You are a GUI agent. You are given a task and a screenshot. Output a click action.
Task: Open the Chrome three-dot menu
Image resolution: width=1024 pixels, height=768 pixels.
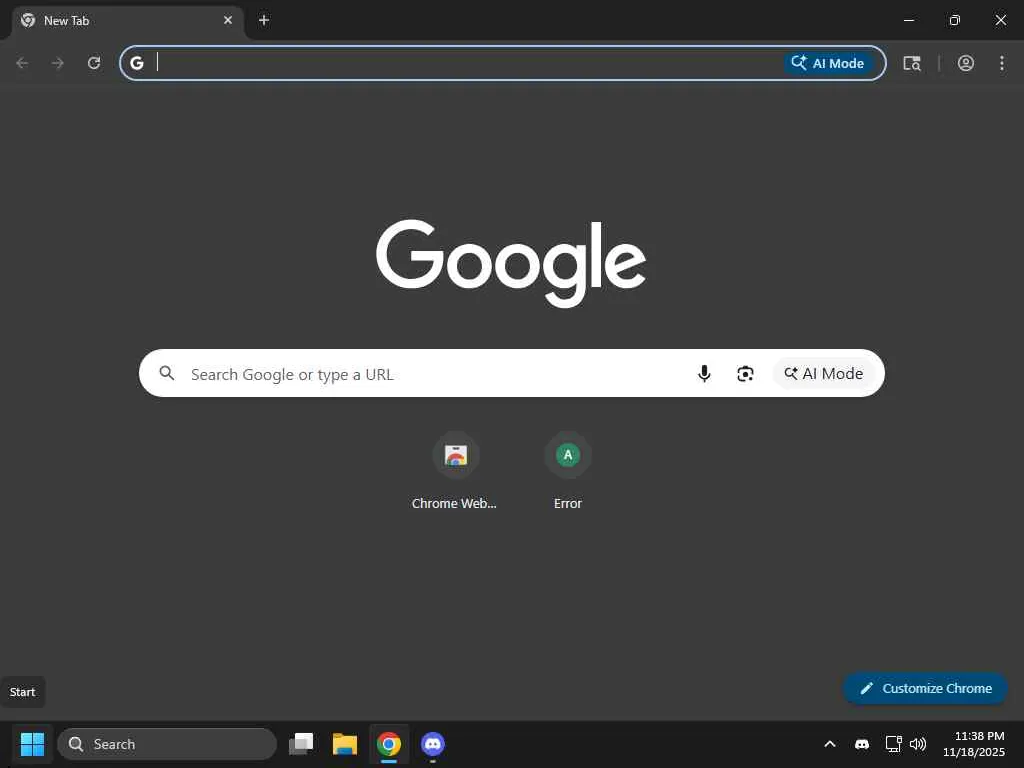(1002, 63)
